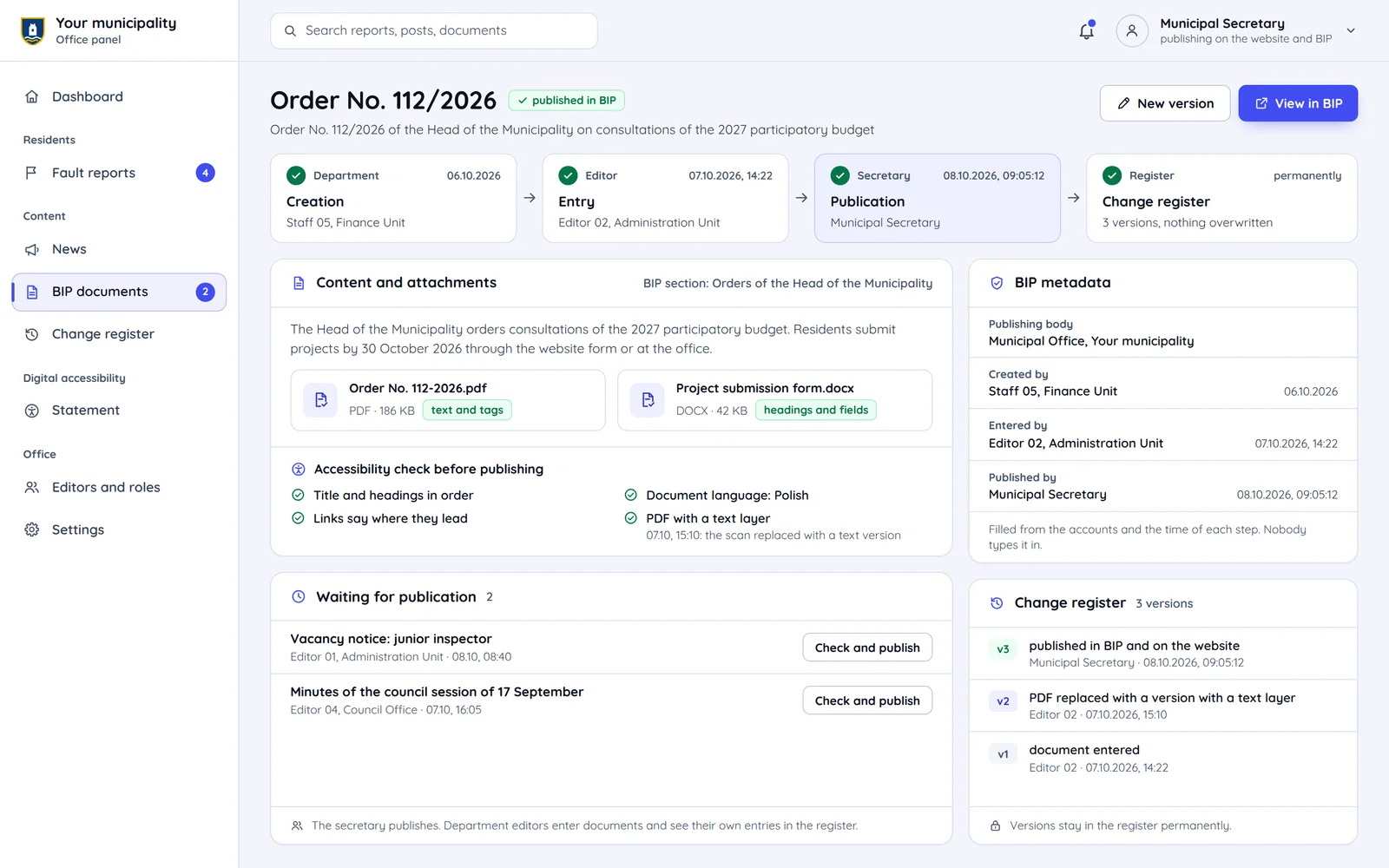Open Settings in the sidebar
Image resolution: width=1389 pixels, height=868 pixels.
click(119, 529)
